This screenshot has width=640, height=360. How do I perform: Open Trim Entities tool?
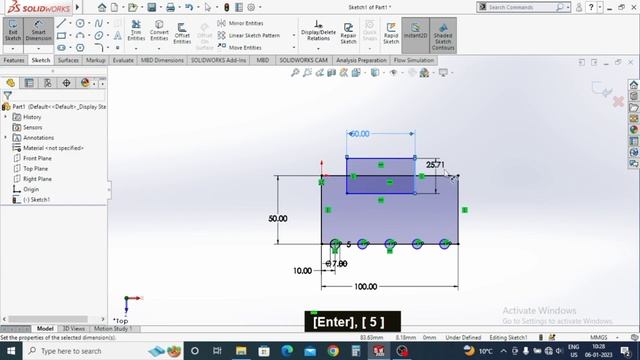136,31
